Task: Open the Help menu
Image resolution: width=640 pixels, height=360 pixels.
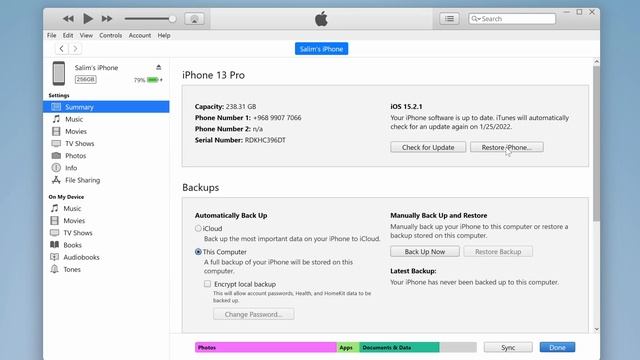Action: click(164, 36)
